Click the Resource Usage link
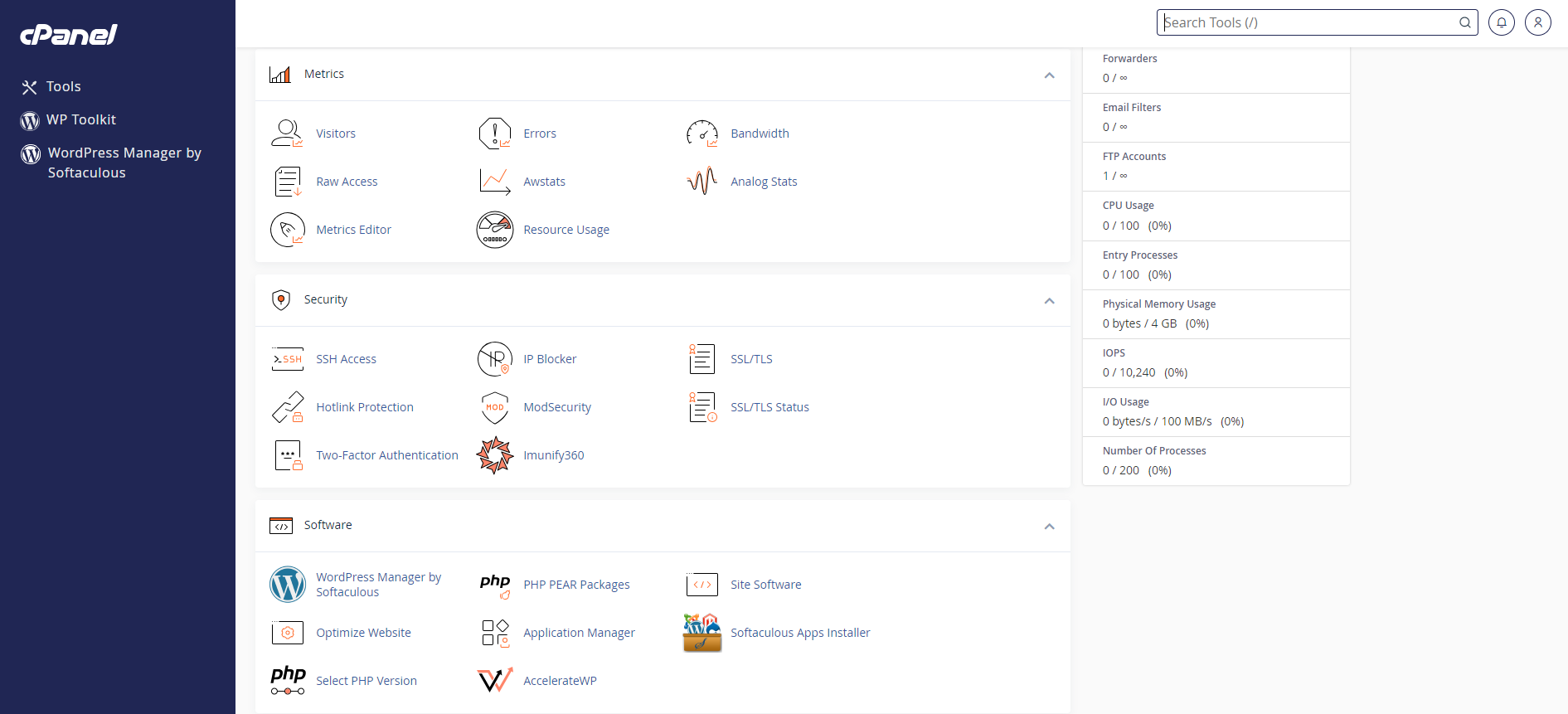1568x714 pixels. (566, 230)
